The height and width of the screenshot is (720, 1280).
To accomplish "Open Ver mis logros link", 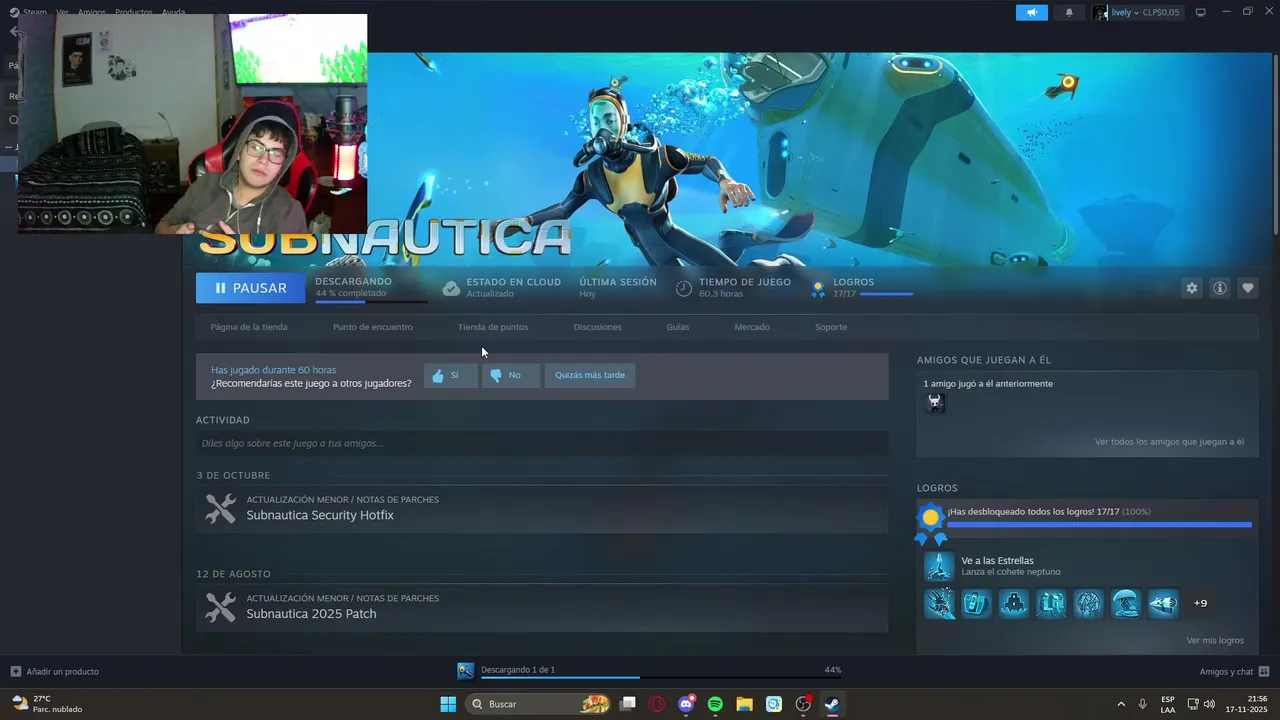I will [1215, 640].
